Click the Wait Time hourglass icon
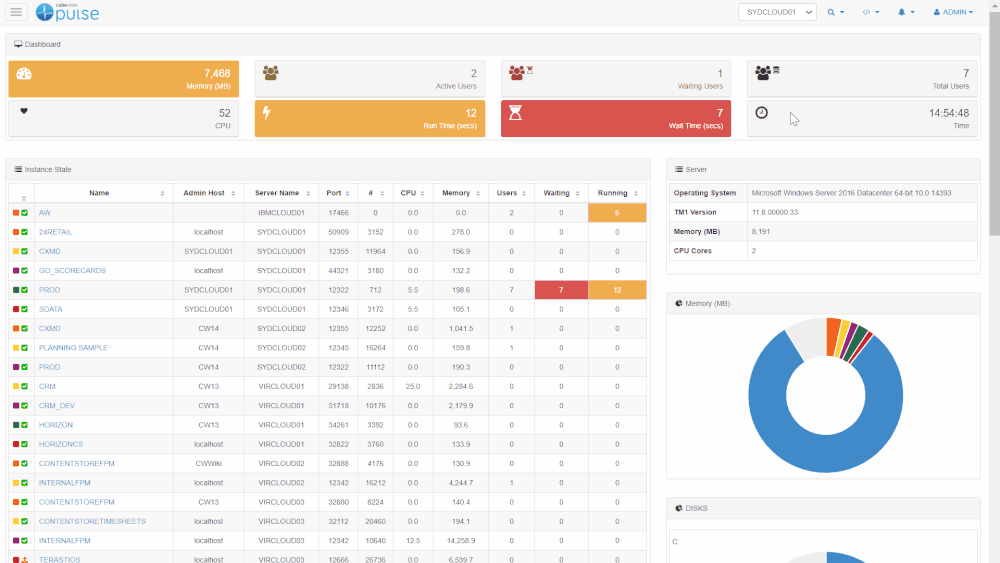Image resolution: width=1000 pixels, height=563 pixels. coord(515,113)
